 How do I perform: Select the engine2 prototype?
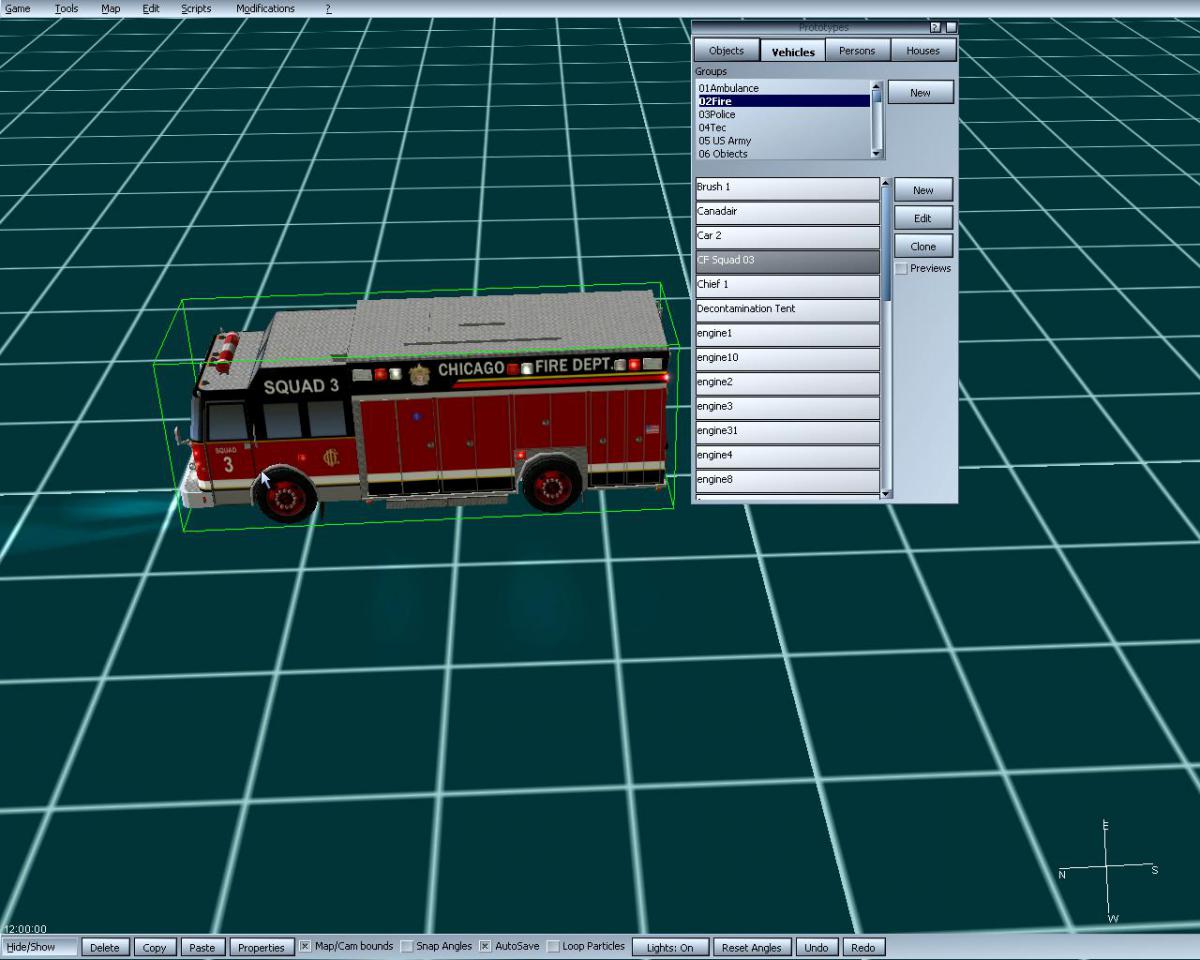coord(787,384)
